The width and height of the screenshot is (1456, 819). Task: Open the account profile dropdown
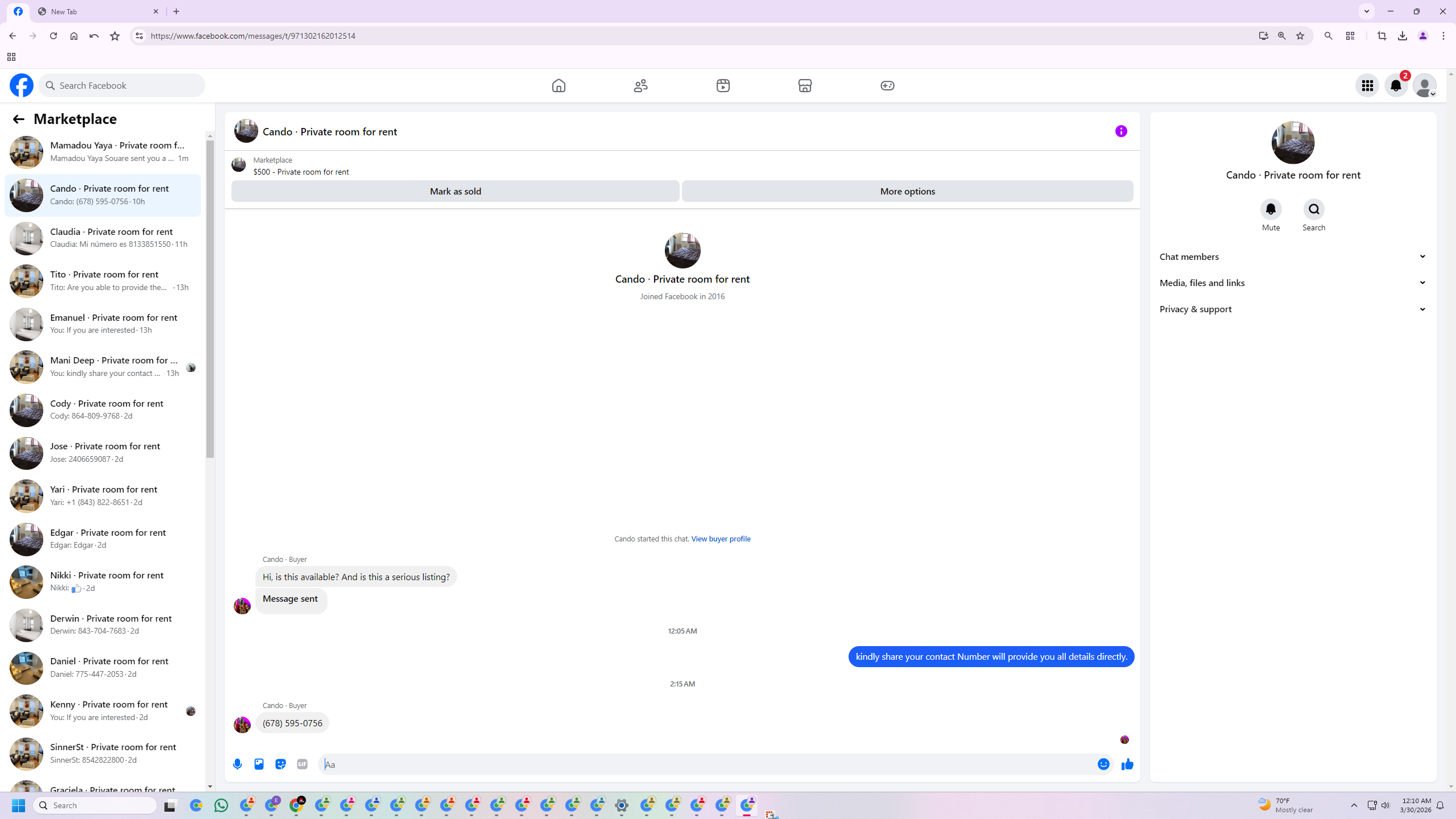[1425, 85]
